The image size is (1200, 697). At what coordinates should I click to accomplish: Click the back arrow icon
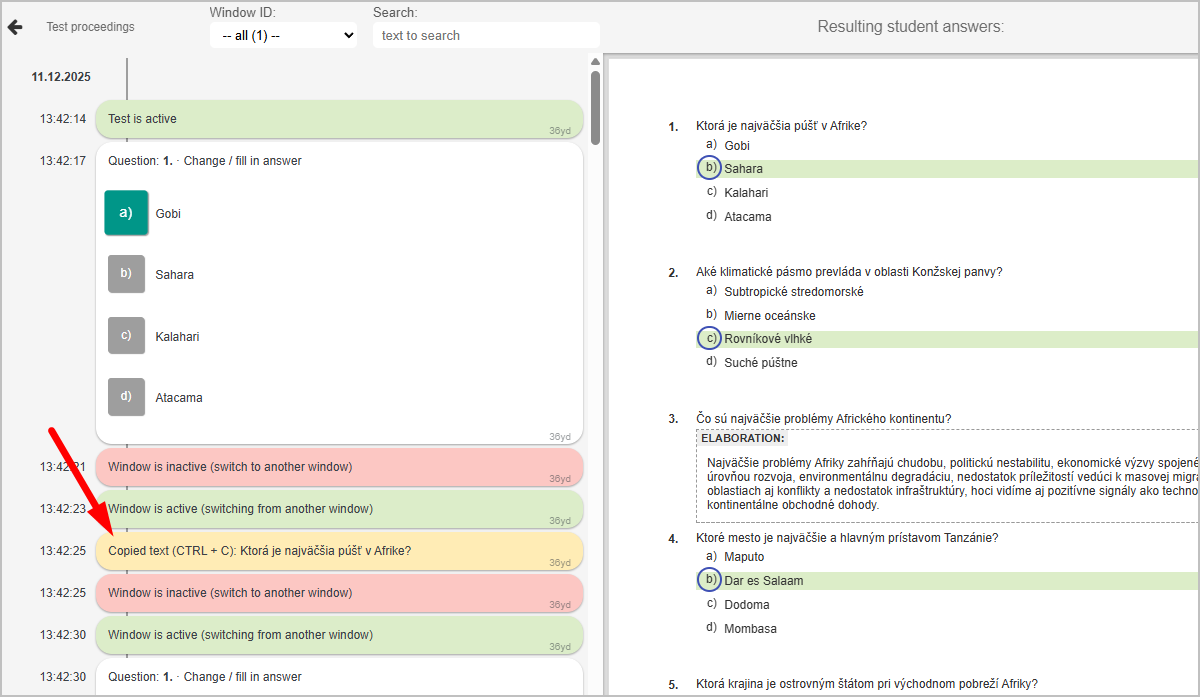pos(15,27)
